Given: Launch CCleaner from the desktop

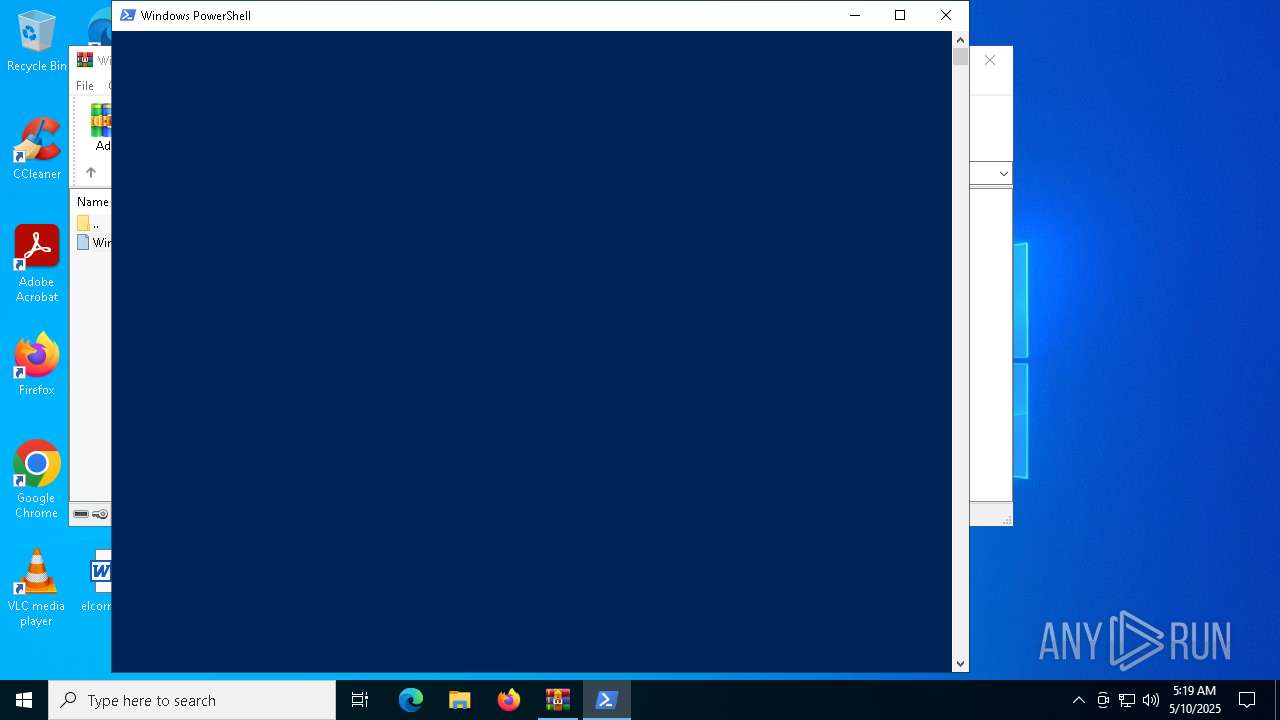Looking at the screenshot, I should (36, 149).
